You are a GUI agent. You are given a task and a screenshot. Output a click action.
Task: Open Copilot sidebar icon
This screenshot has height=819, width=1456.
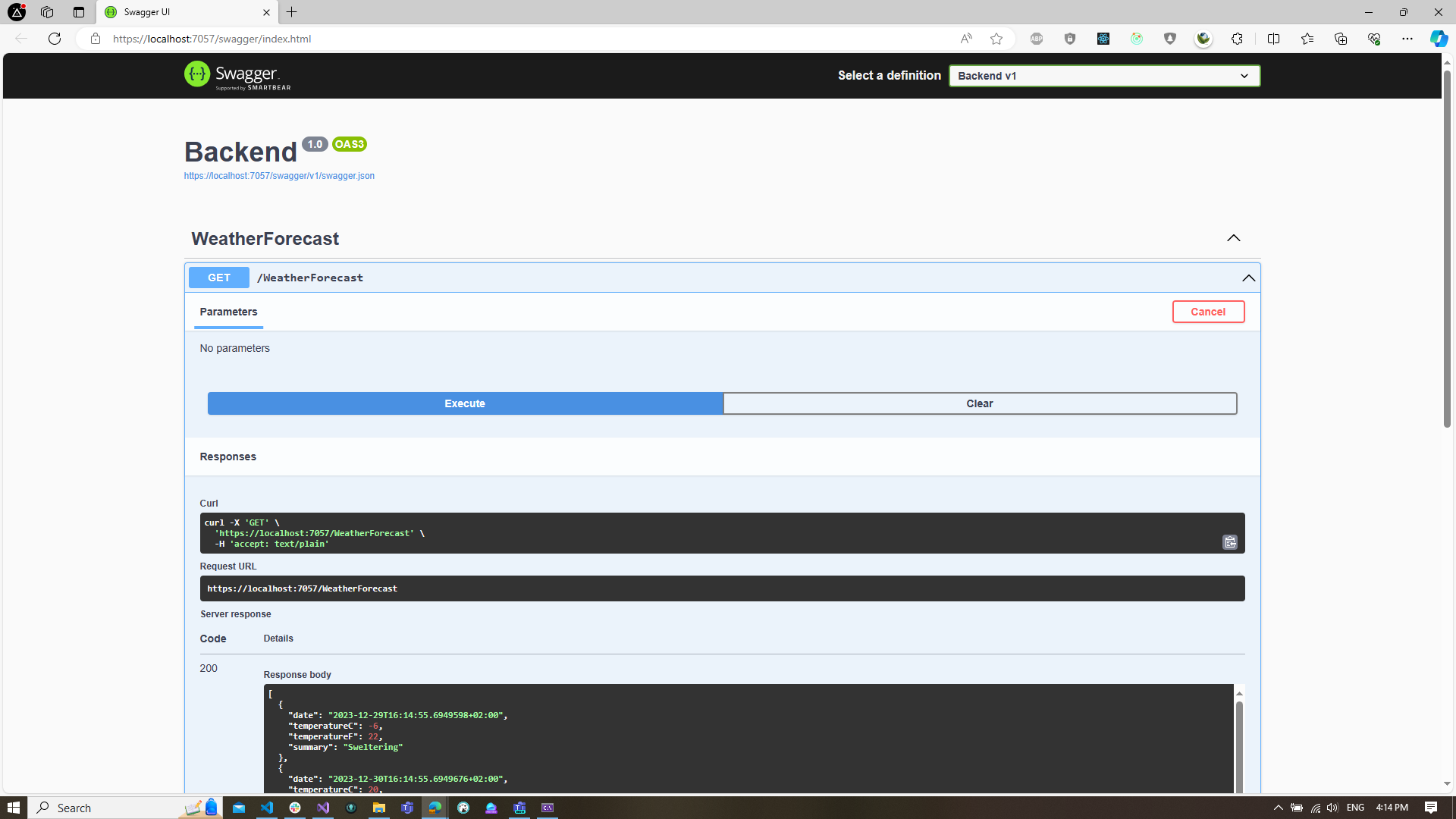pos(1439,39)
